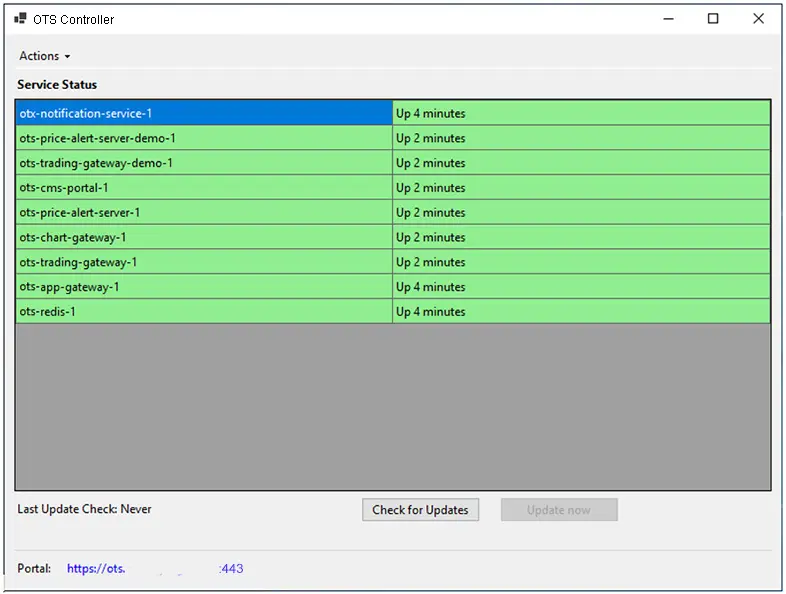Screen dimensions: 786x594
Task: Click the grayed-out Update now button
Action: point(559,510)
